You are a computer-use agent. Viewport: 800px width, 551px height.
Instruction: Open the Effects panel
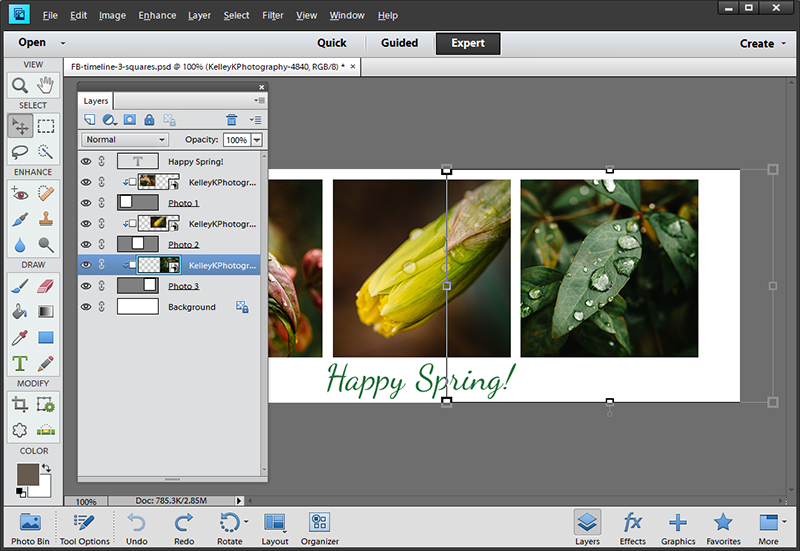click(x=633, y=529)
